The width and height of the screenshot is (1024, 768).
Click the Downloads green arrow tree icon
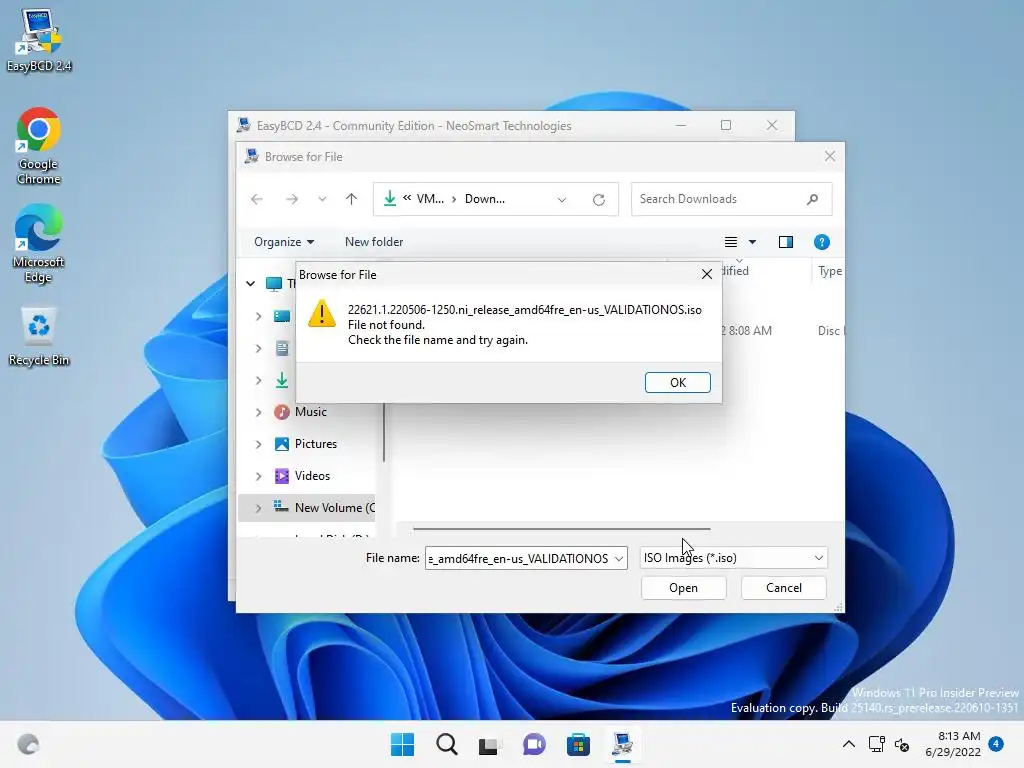281,380
